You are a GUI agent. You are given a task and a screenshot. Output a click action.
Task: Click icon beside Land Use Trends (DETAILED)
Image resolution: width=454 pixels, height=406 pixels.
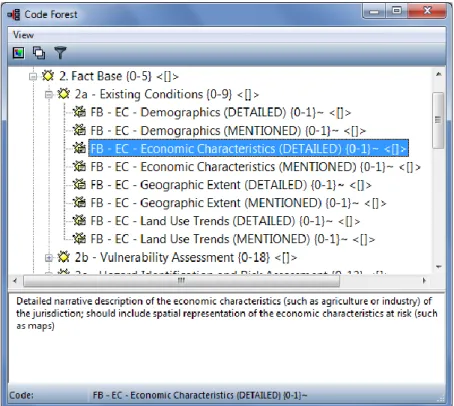point(79,221)
